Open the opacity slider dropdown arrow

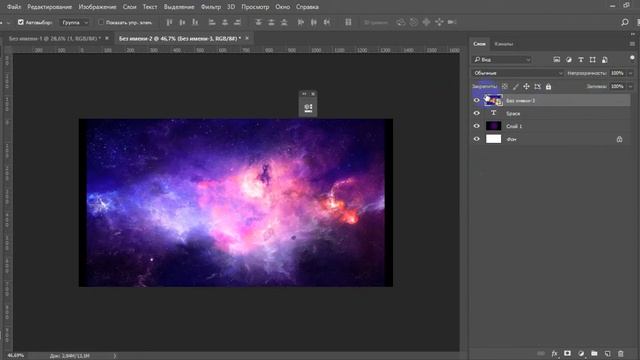630,73
